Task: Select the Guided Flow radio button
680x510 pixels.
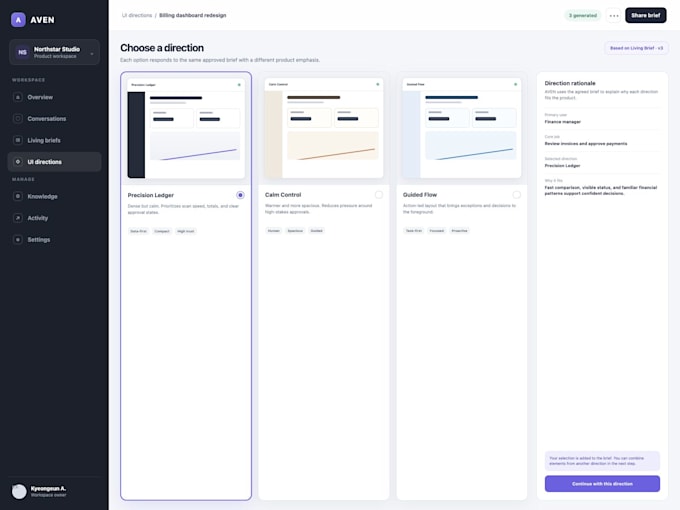Action: [x=517, y=195]
